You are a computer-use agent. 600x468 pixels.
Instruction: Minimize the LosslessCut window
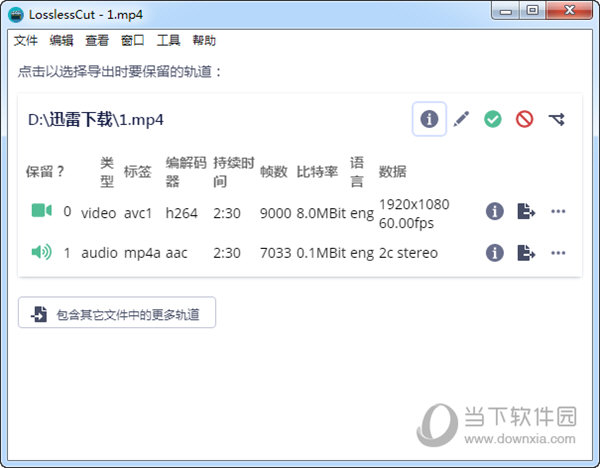click(x=505, y=11)
